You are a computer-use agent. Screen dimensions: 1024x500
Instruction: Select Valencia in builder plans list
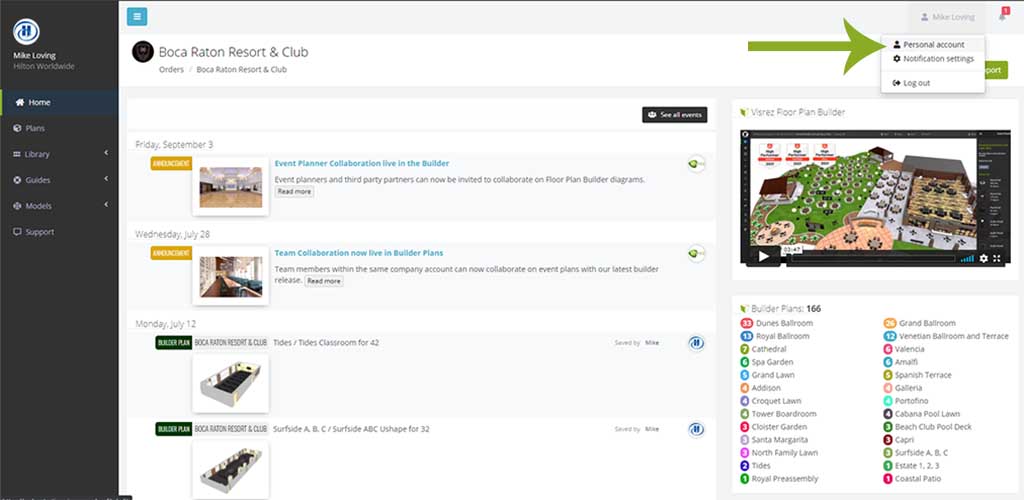click(x=910, y=349)
